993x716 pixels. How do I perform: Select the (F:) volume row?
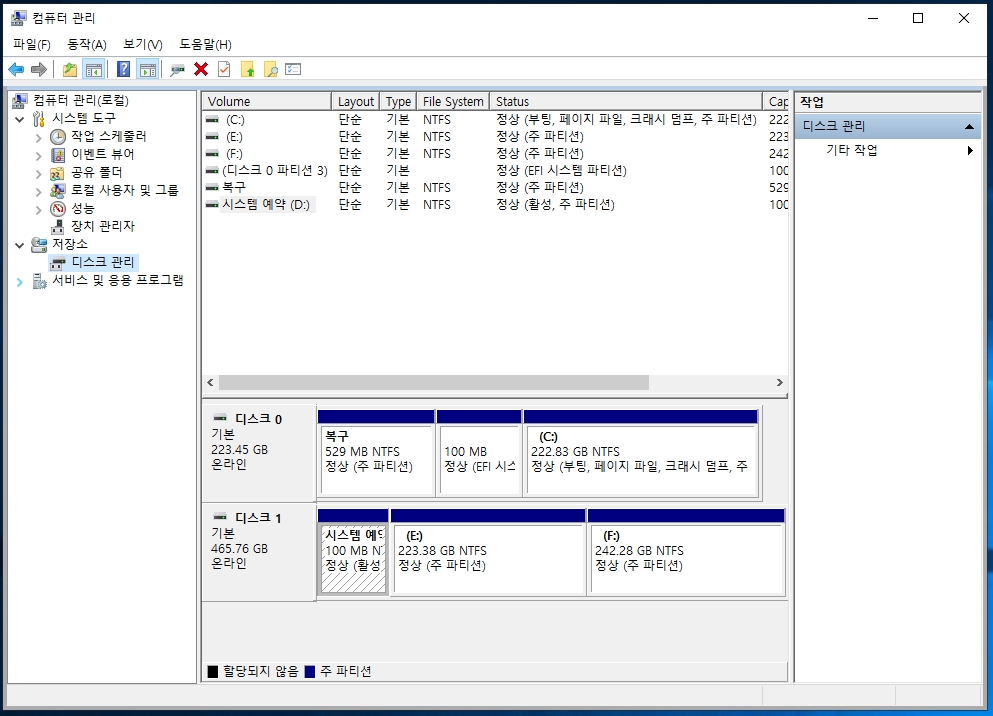click(x=495, y=154)
